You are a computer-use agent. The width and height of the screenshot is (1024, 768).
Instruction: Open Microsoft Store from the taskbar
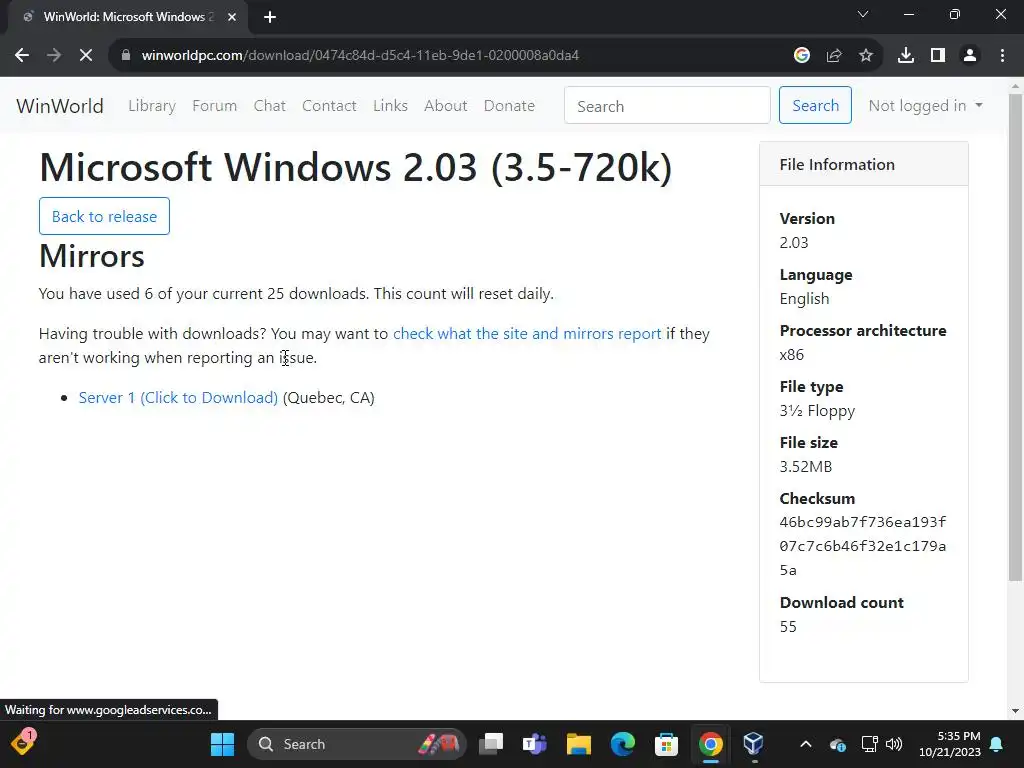point(666,744)
